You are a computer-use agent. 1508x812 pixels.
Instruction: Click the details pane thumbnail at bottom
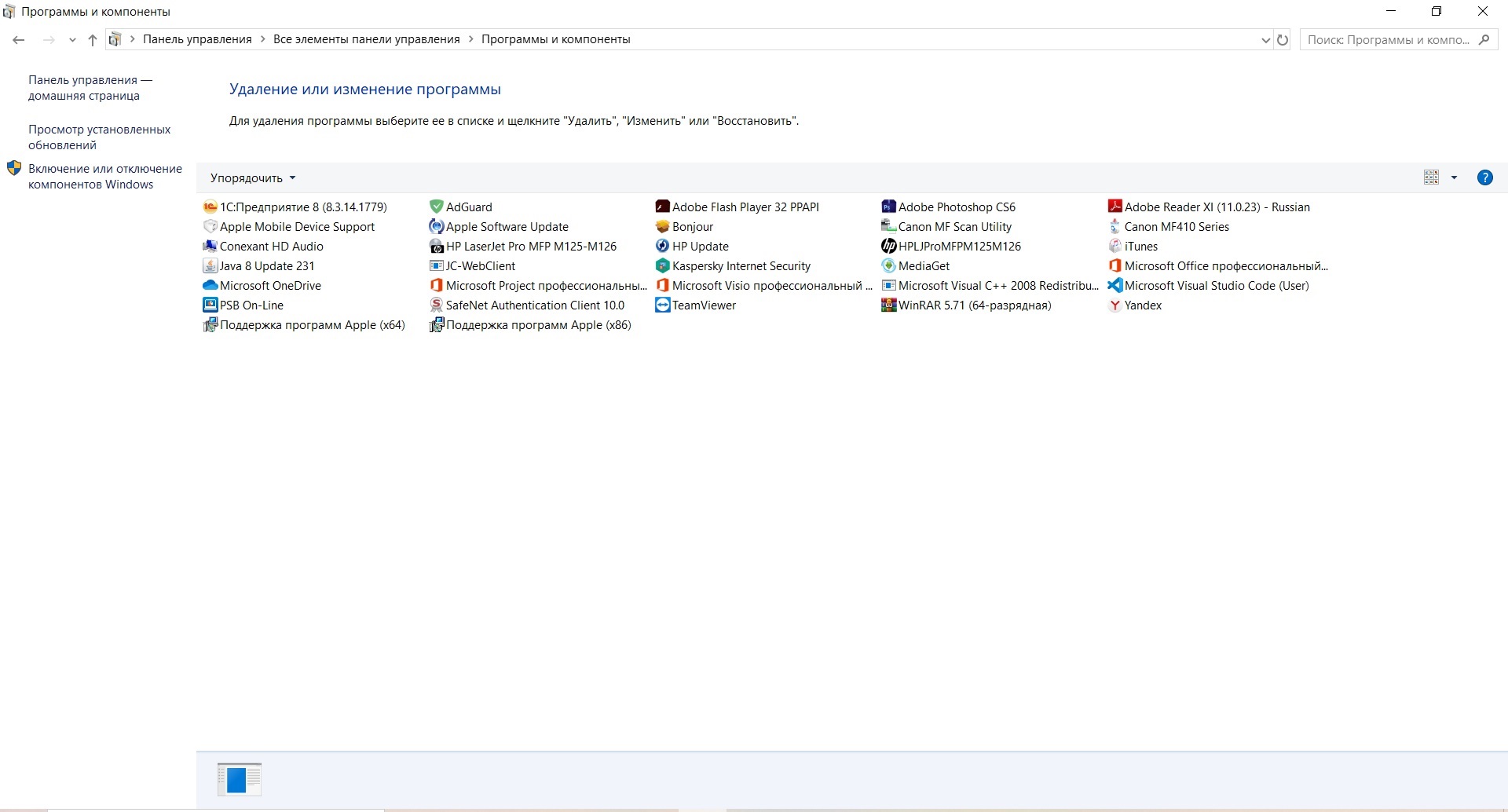click(240, 780)
